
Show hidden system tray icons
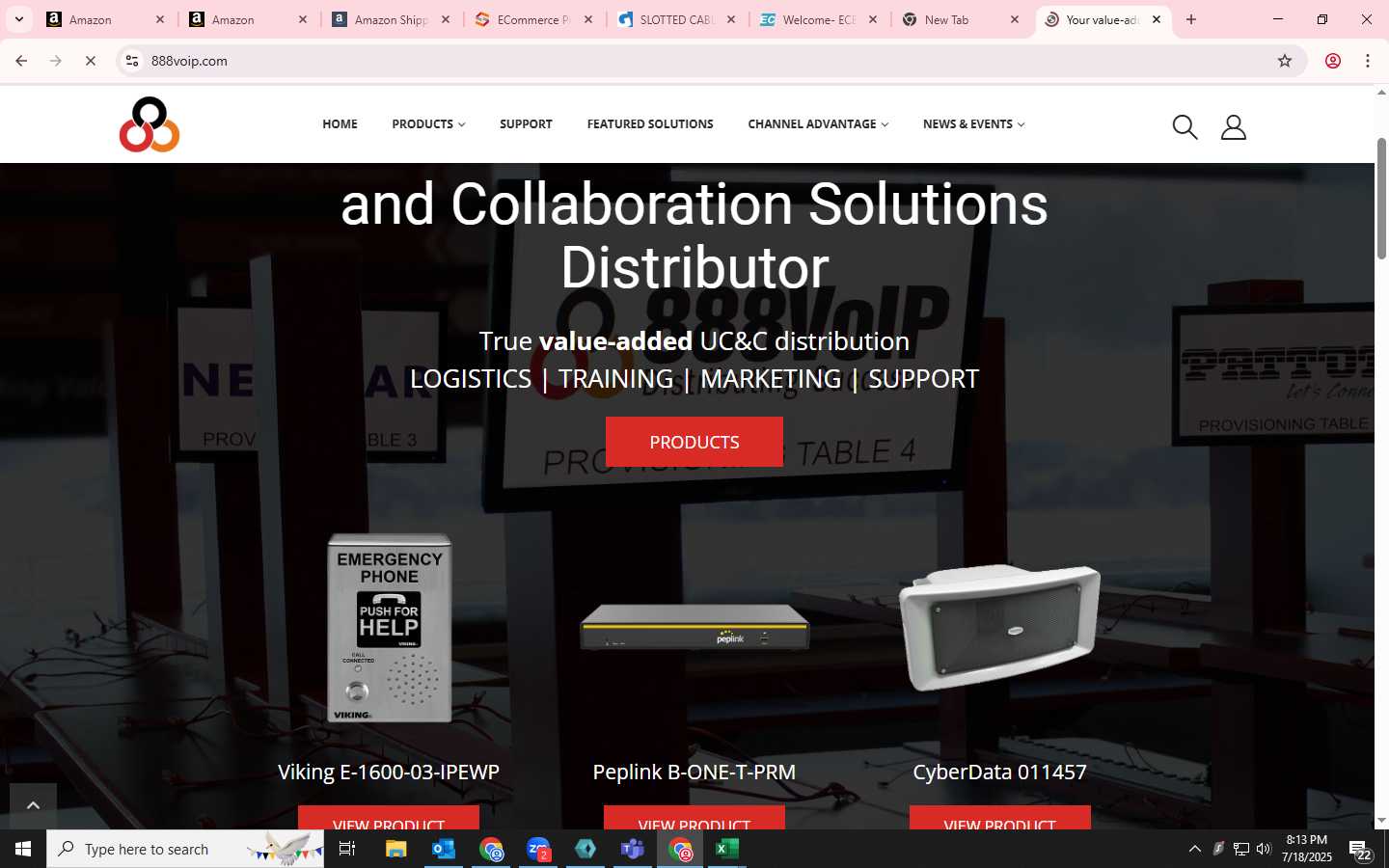[1195, 849]
